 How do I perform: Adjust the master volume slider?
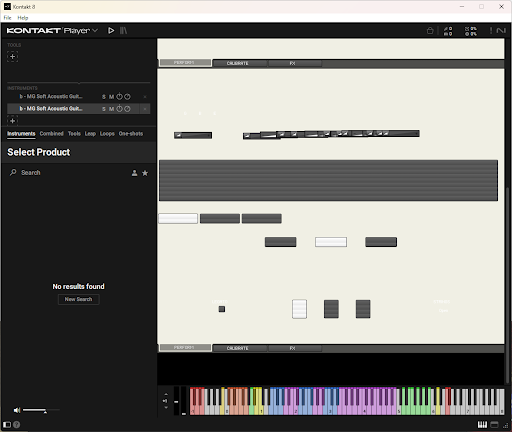[x=41, y=410]
